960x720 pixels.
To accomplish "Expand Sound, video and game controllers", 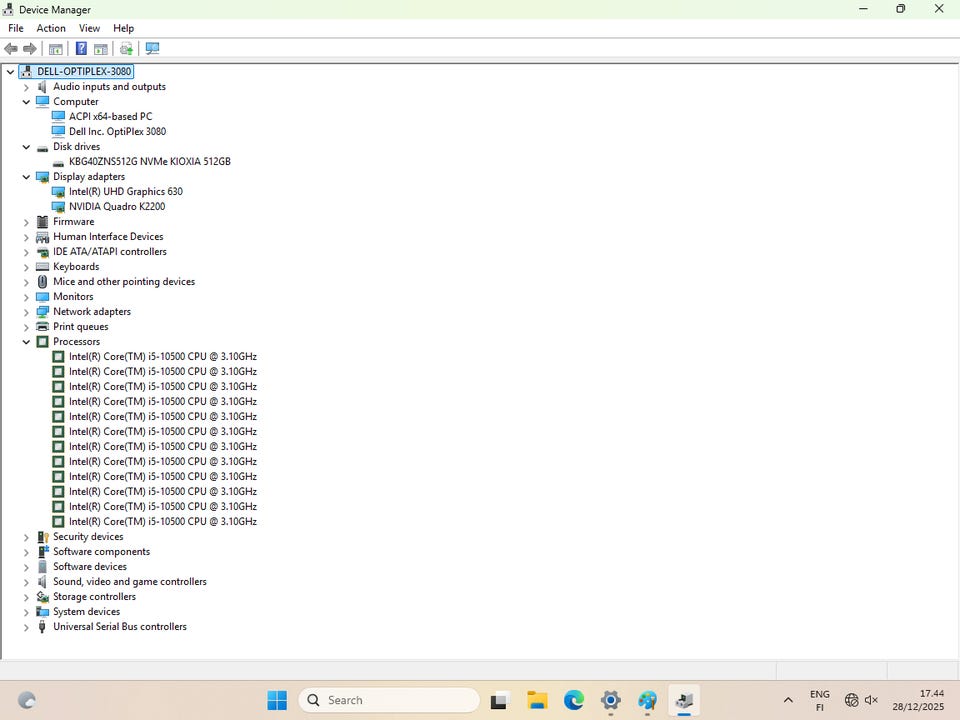I will click(26, 582).
